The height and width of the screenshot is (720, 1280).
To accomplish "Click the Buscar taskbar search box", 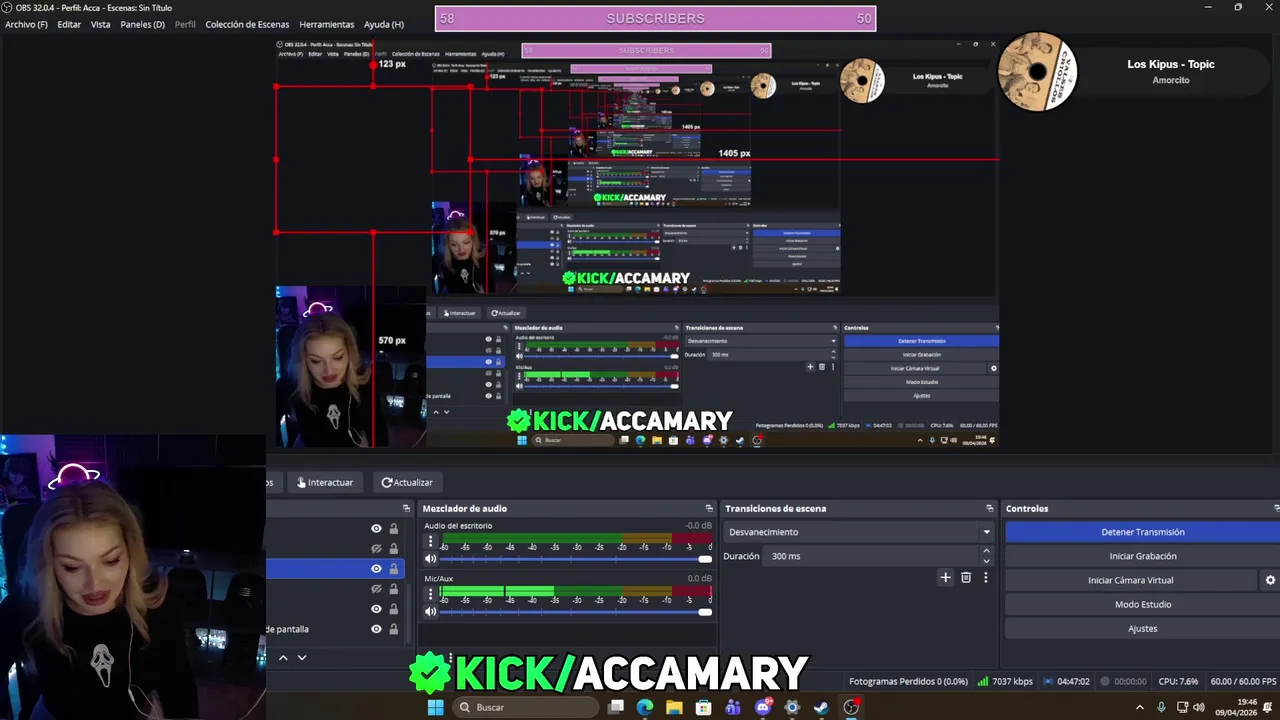I will tap(526, 707).
